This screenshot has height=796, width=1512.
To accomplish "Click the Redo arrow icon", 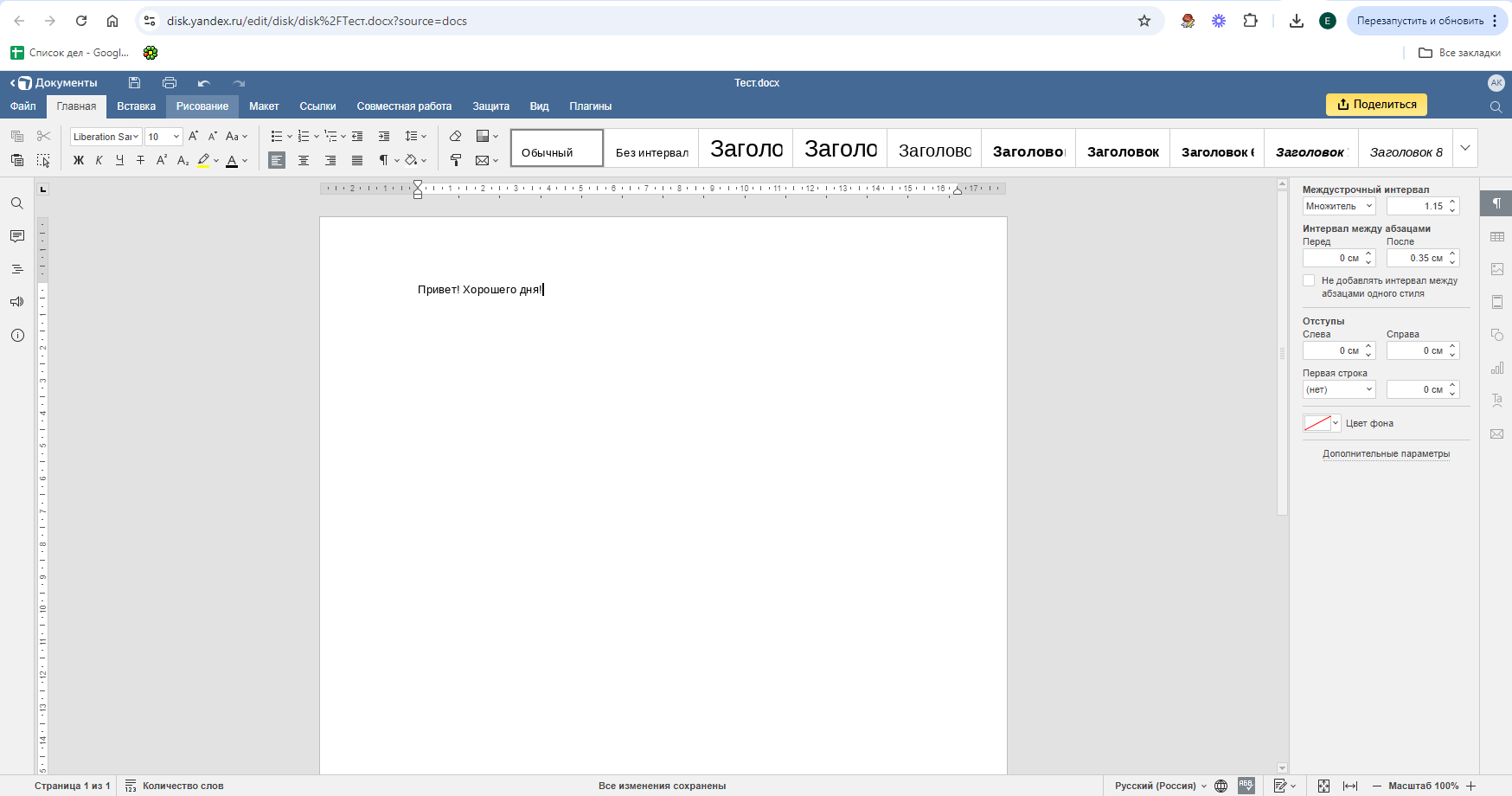I will 239,83.
